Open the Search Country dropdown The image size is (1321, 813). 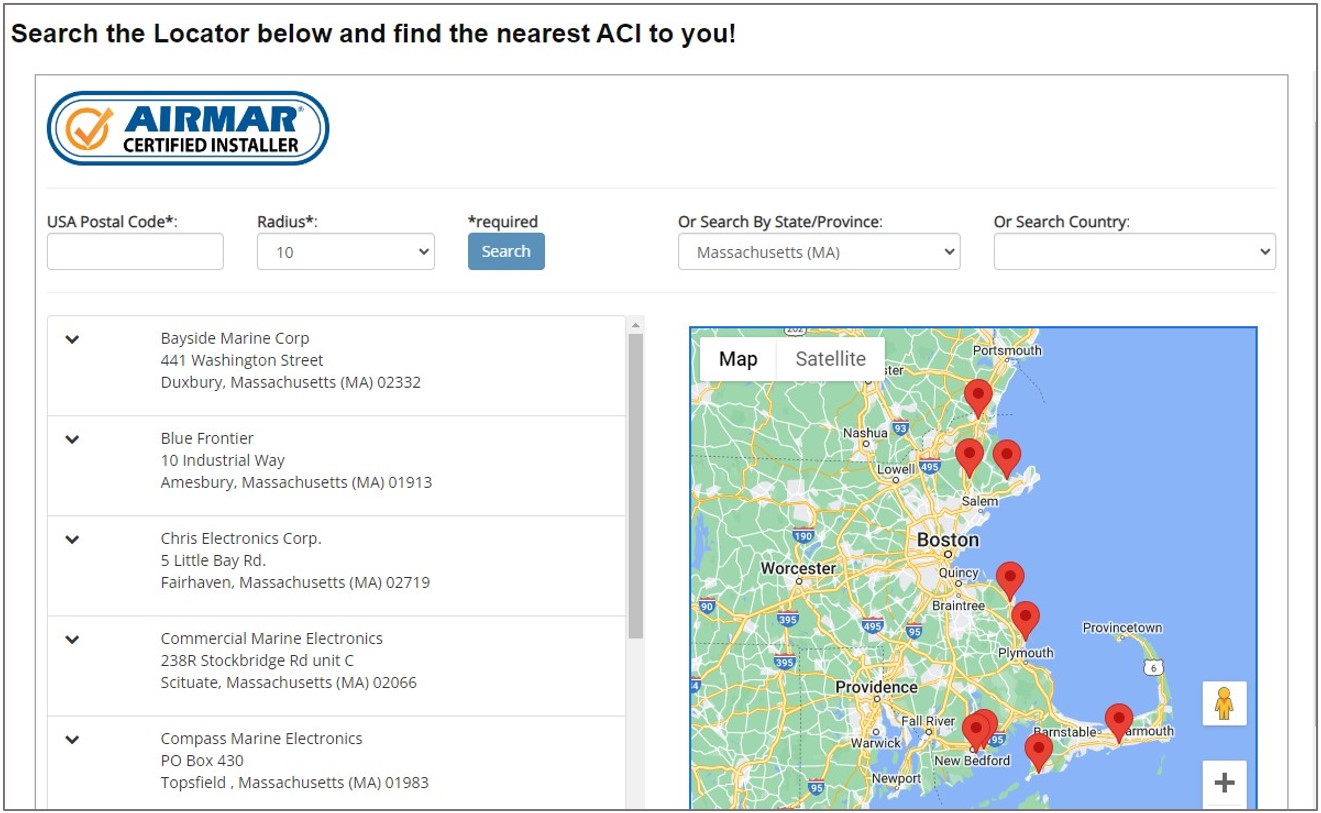point(1135,251)
